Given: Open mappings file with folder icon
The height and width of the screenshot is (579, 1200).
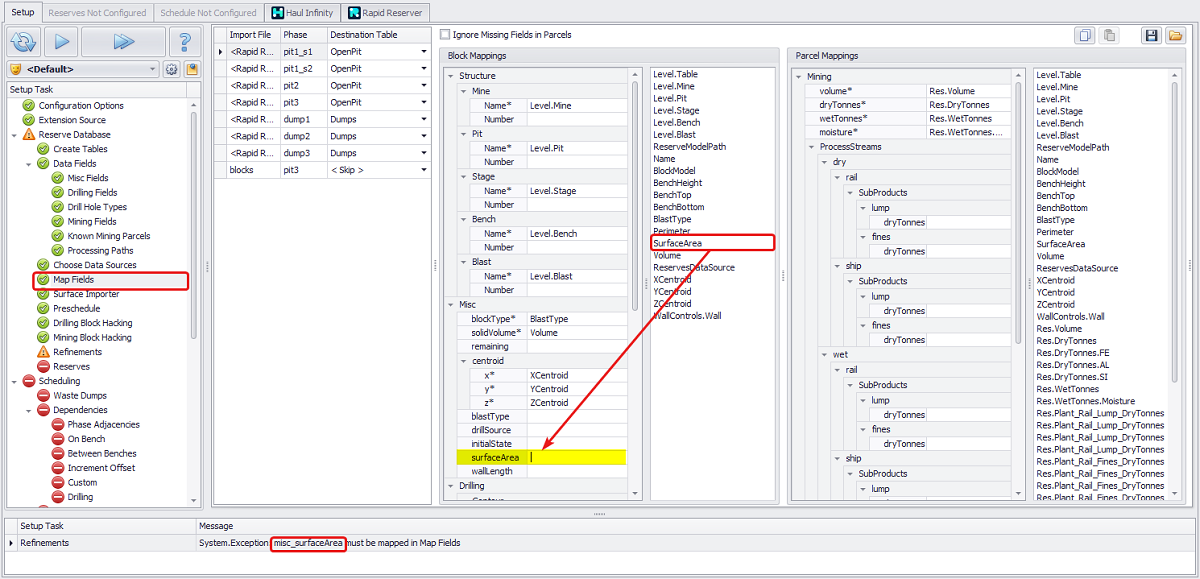Looking at the screenshot, I should pos(1175,35).
